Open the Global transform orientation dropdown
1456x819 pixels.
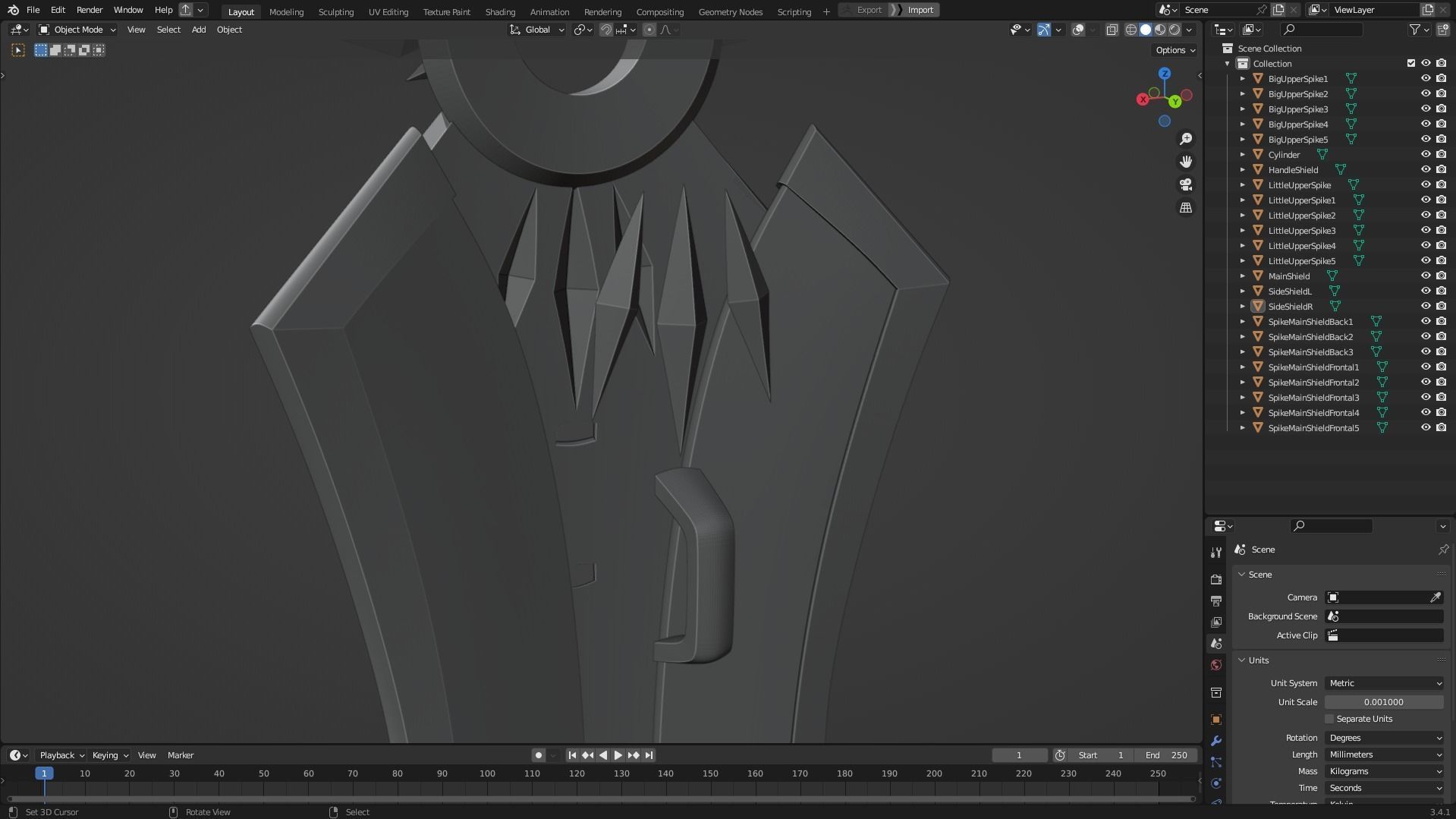[x=537, y=30]
